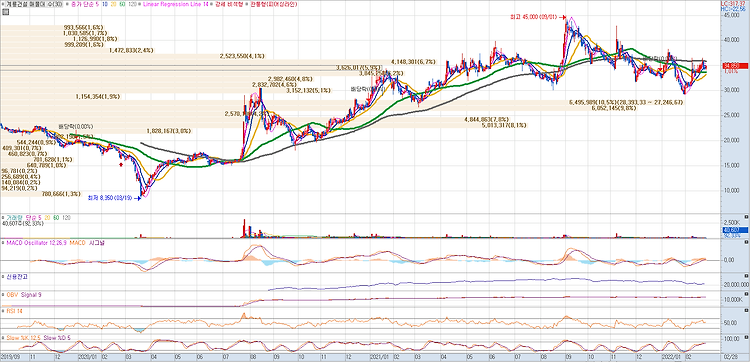Click the 1,828,167(3.0%) volume profile value
The height and width of the screenshot is (362, 750).
[168, 131]
